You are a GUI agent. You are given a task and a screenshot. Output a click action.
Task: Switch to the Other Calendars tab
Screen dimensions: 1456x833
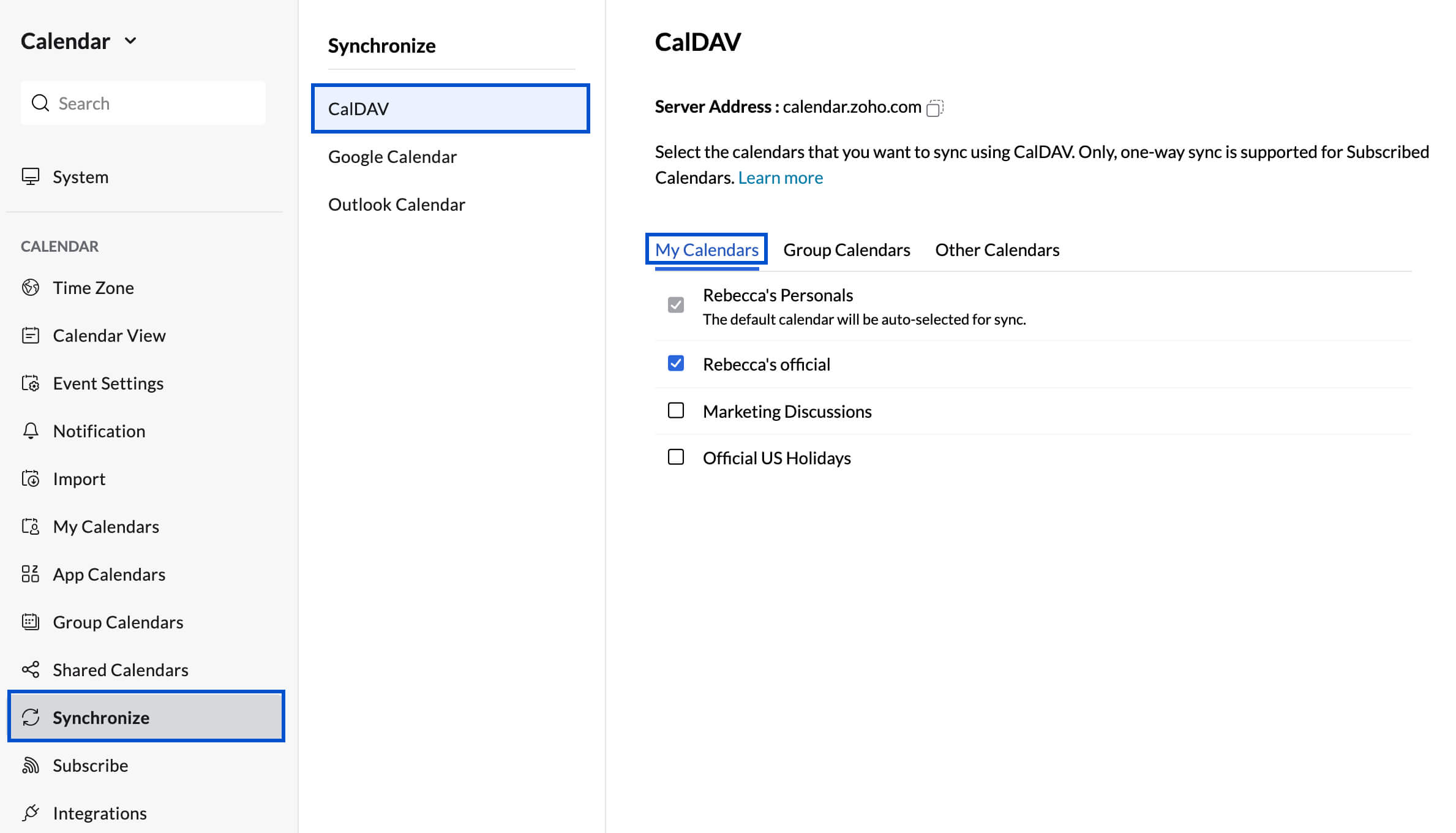997,249
